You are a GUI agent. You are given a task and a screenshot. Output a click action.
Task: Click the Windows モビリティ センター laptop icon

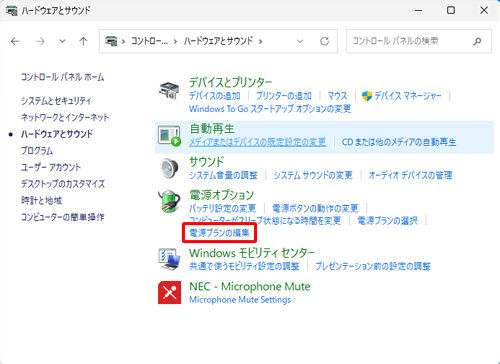169,259
